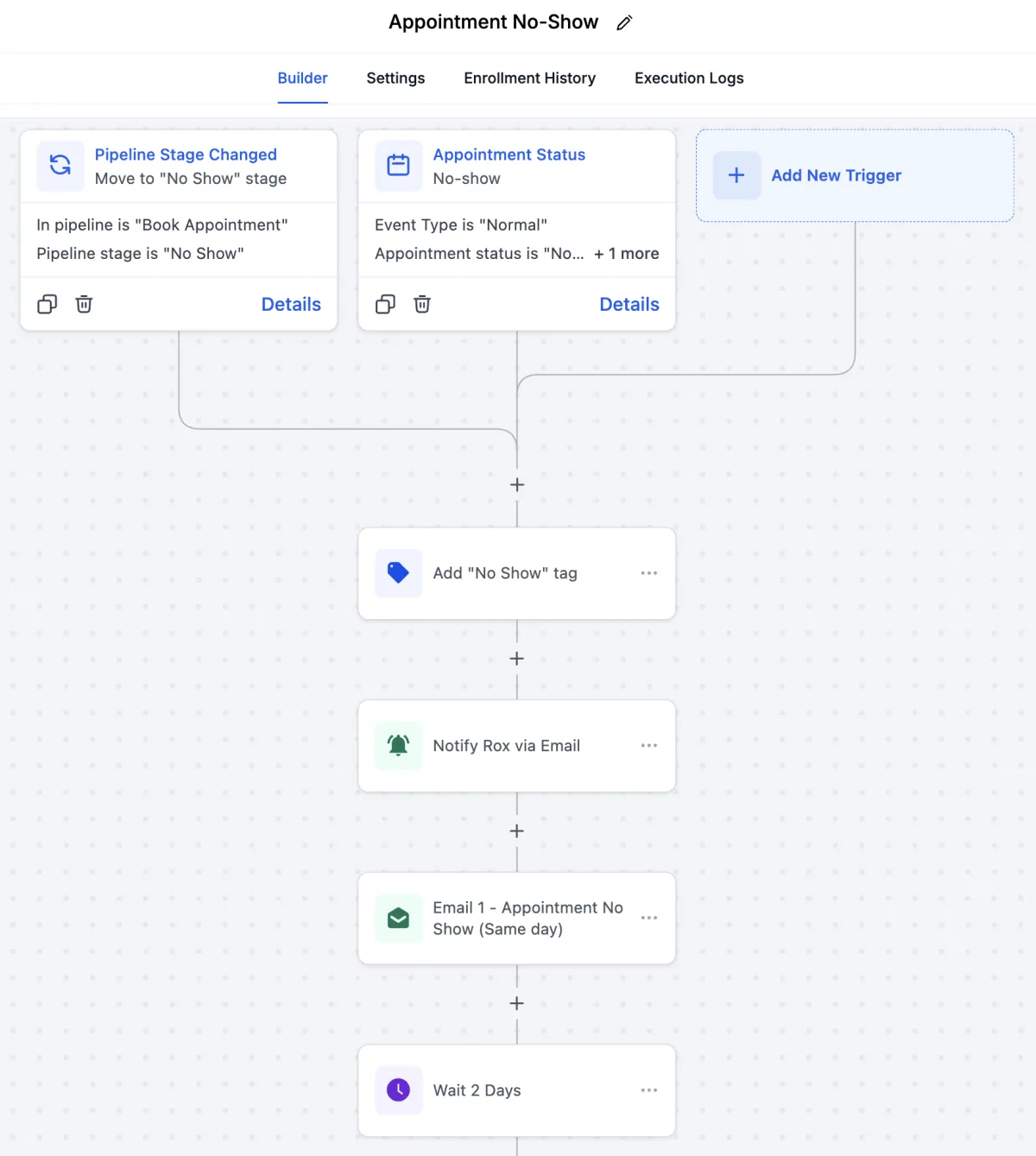
Task: Open the Enrollment History tab
Action: click(529, 79)
